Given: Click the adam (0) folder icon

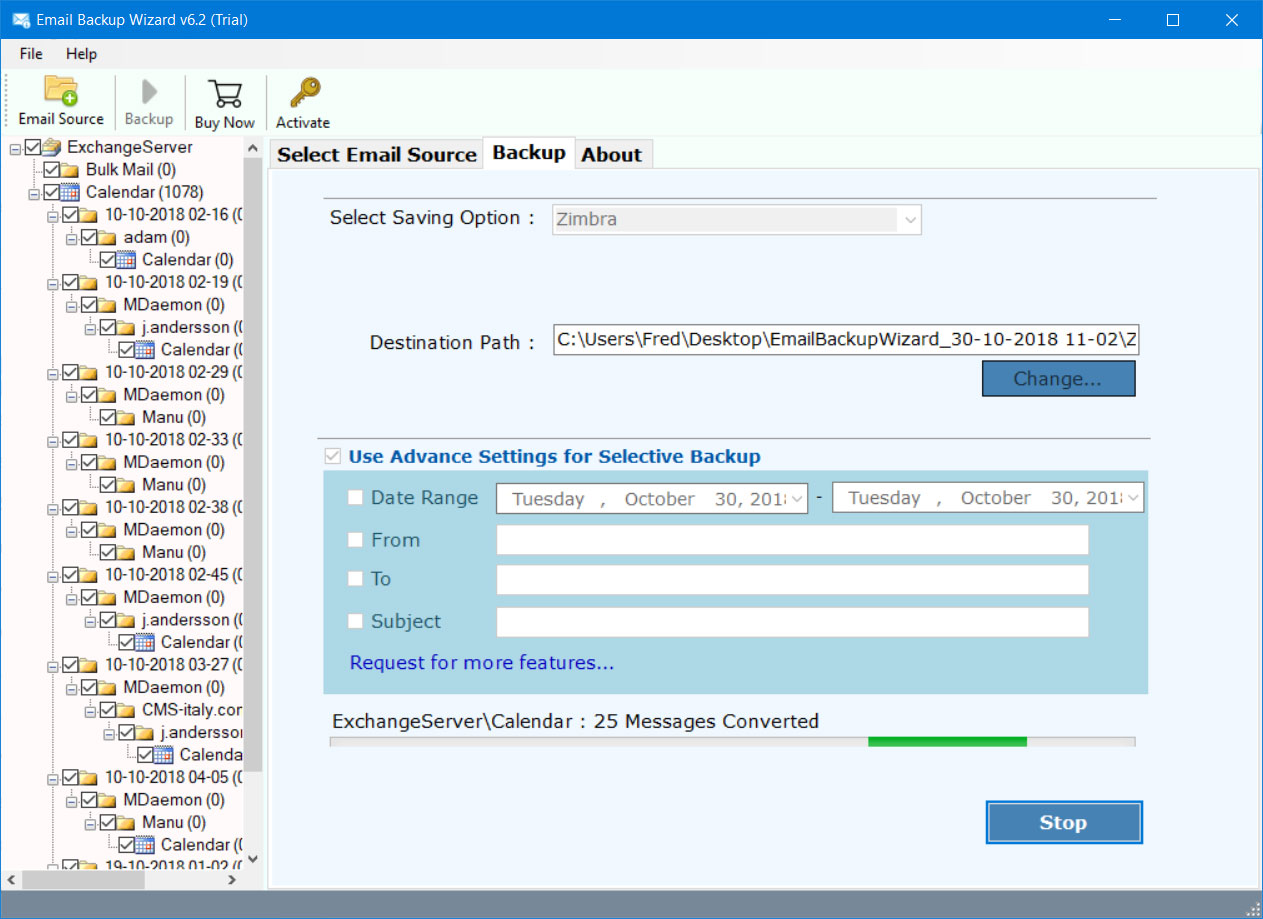Looking at the screenshot, I should 108,237.
